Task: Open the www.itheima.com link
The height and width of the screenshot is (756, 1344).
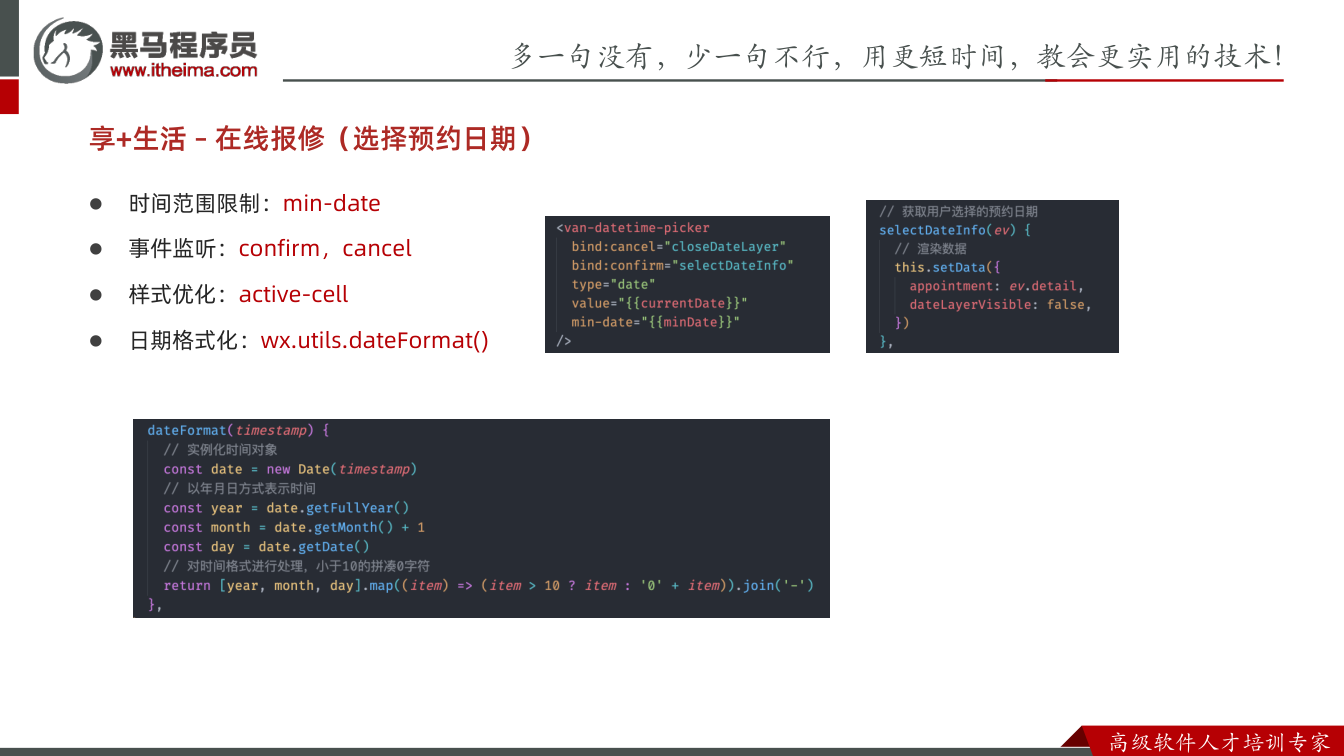Action: (x=183, y=71)
